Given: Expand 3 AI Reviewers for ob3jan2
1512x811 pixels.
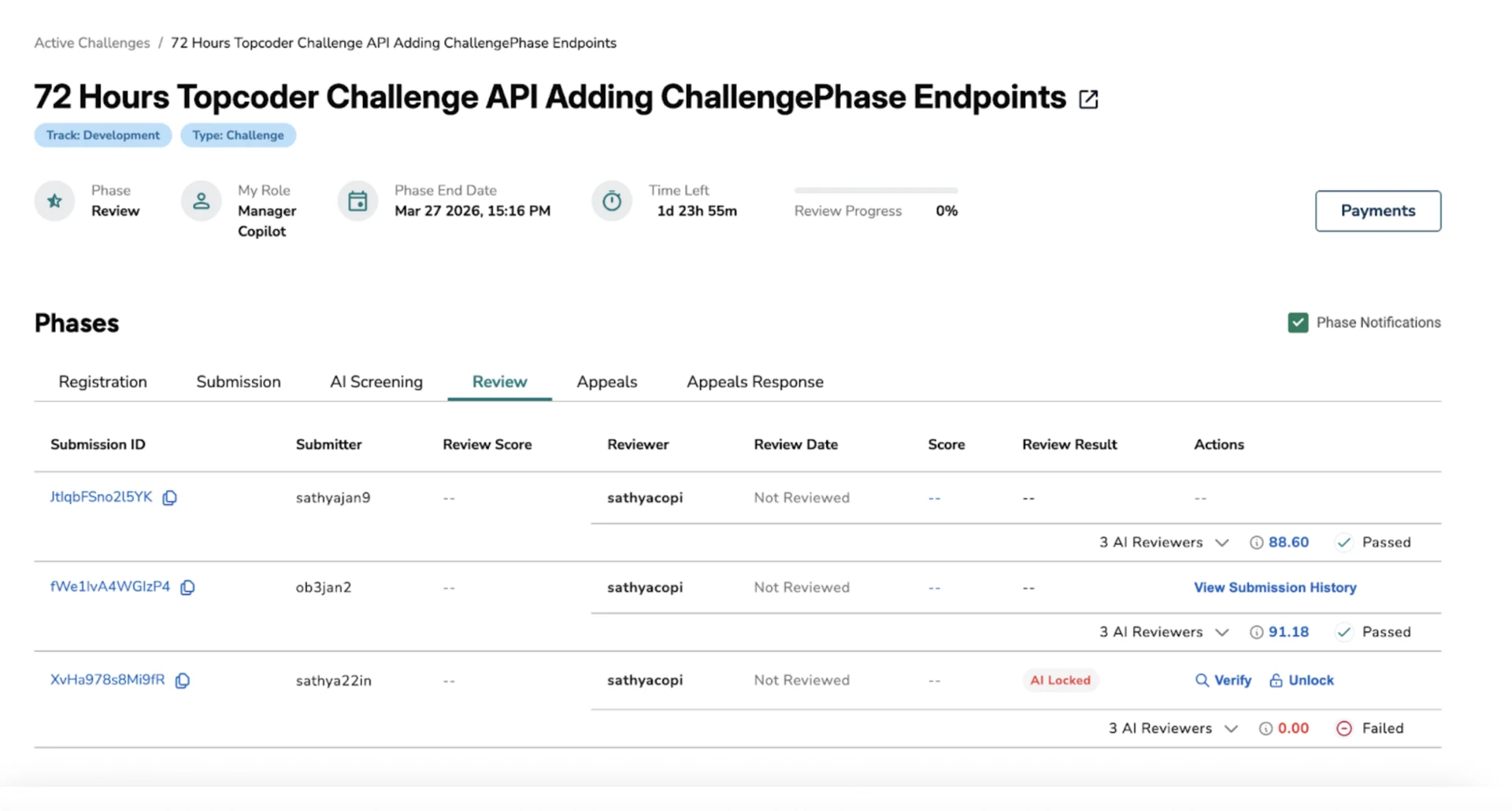Looking at the screenshot, I should (x=1221, y=632).
